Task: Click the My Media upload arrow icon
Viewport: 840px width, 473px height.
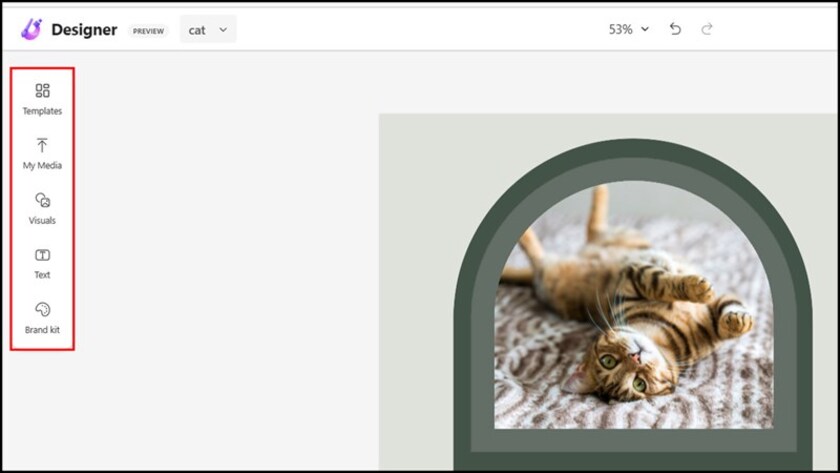Action: (x=42, y=145)
